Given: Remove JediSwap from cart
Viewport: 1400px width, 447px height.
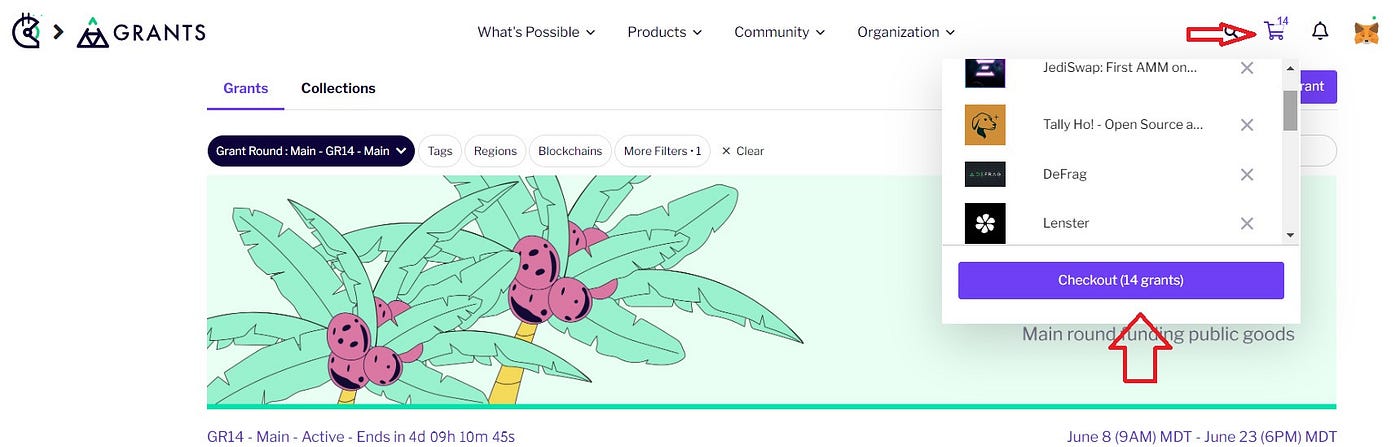Looking at the screenshot, I should pyautogui.click(x=1247, y=68).
